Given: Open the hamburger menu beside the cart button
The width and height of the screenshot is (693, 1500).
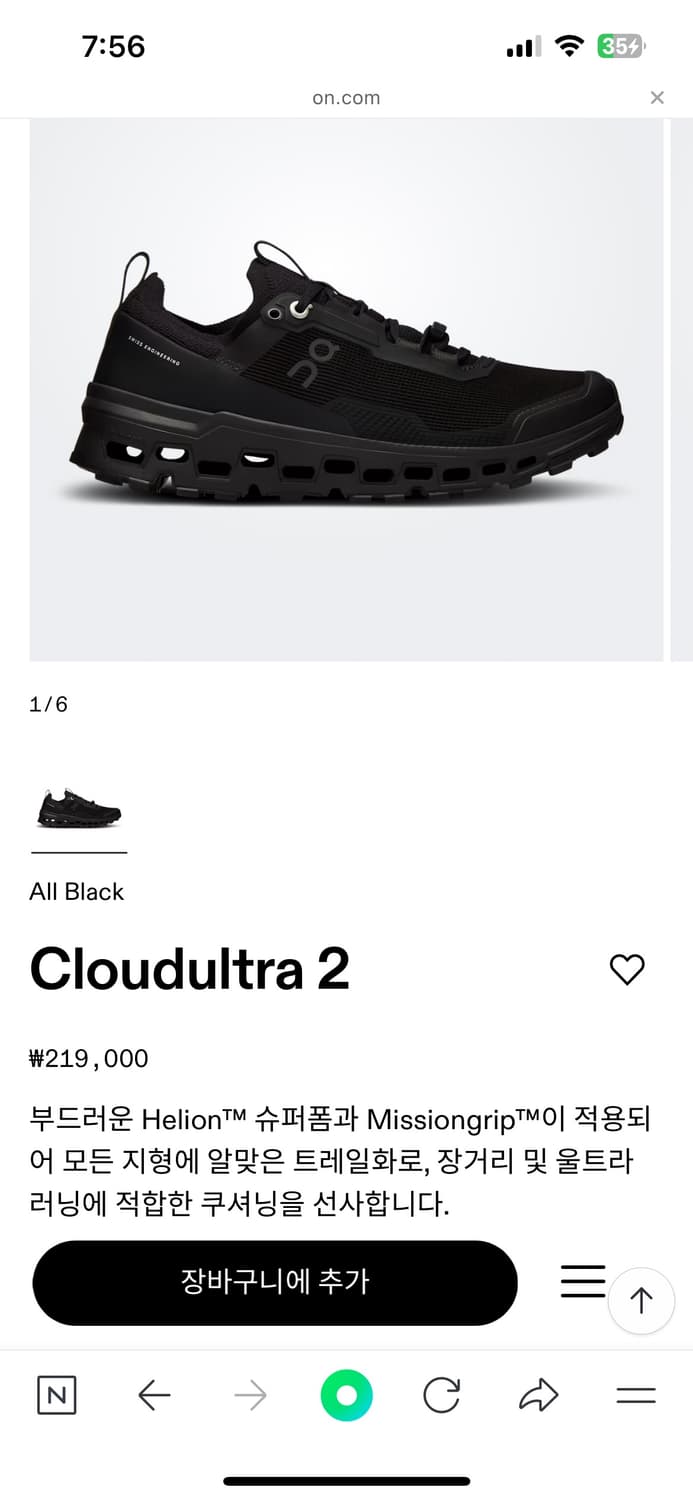Looking at the screenshot, I should tap(582, 1281).
